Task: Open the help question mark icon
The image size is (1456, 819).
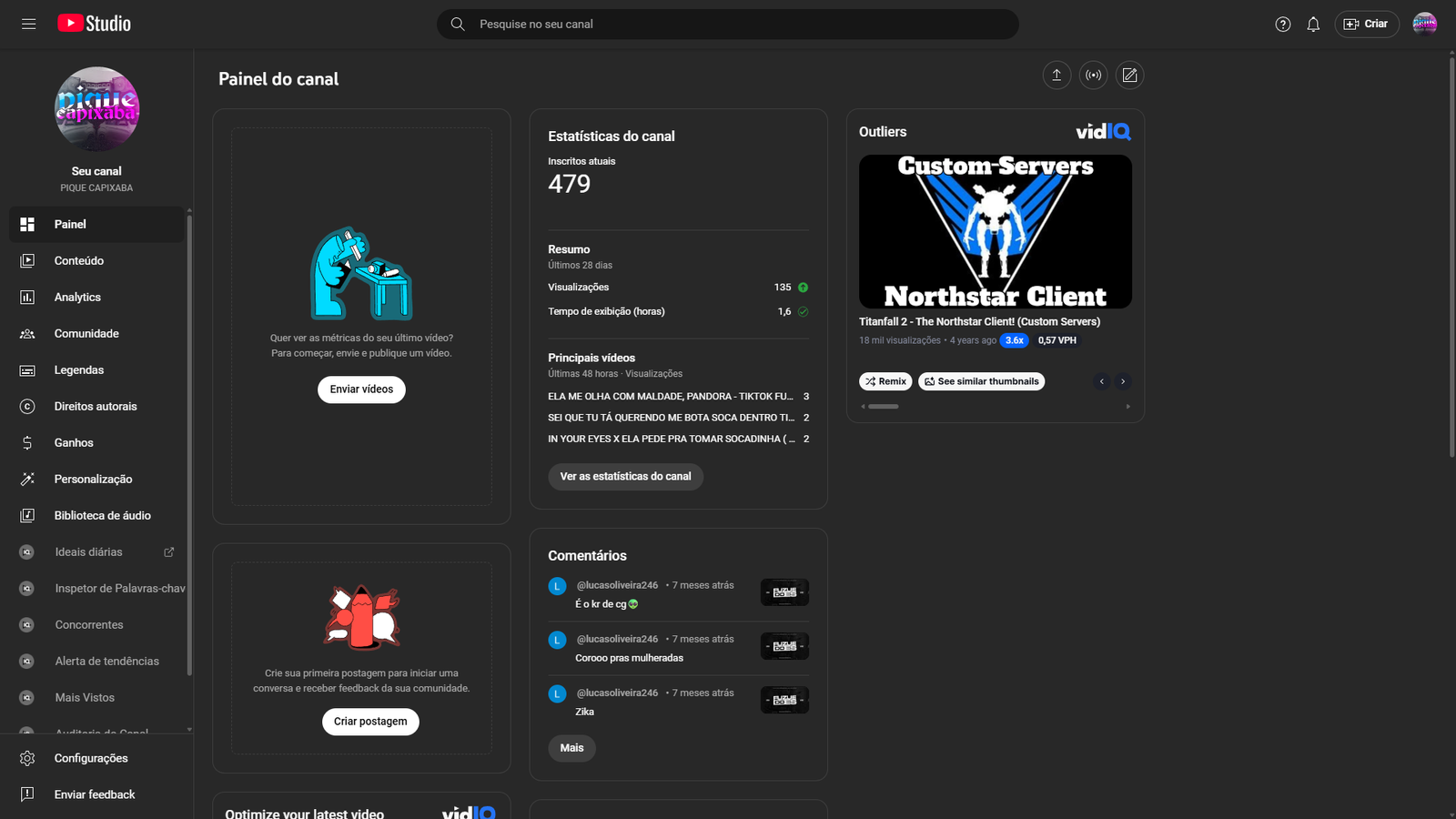Action: click(x=1283, y=25)
